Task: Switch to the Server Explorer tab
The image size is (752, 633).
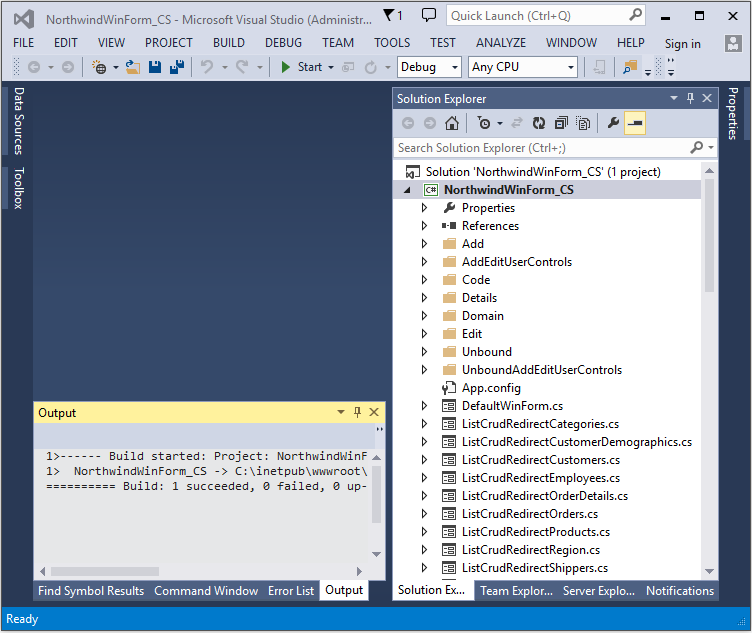Action: [x=599, y=591]
